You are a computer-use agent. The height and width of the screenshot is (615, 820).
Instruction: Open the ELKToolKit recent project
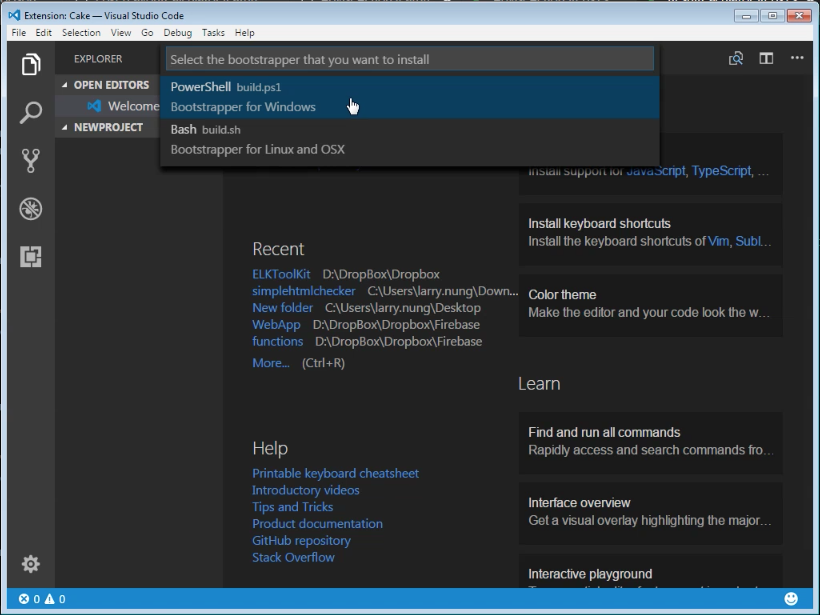(x=281, y=274)
